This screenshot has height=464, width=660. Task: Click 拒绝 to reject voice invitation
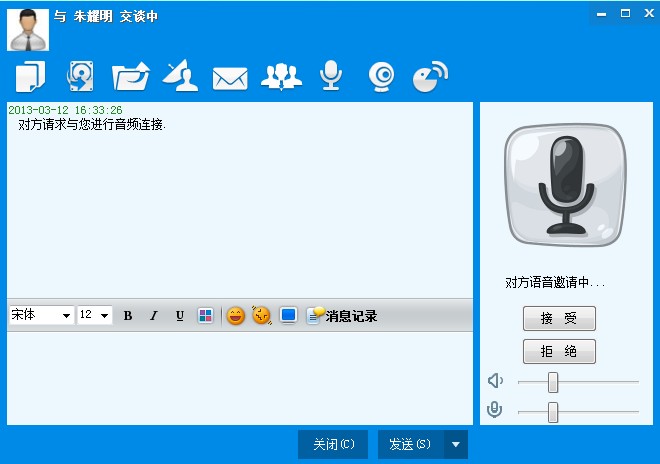(x=559, y=351)
